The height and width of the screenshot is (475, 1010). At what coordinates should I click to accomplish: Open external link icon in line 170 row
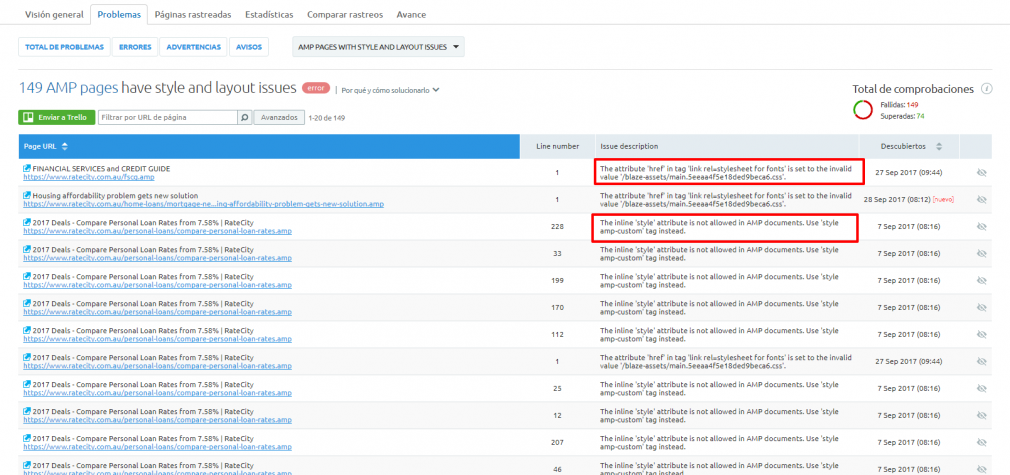(27, 304)
